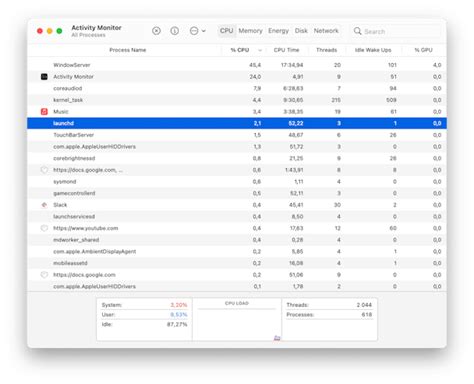Click the inspect process info icon
The height and width of the screenshot is (384, 474).
point(175,31)
